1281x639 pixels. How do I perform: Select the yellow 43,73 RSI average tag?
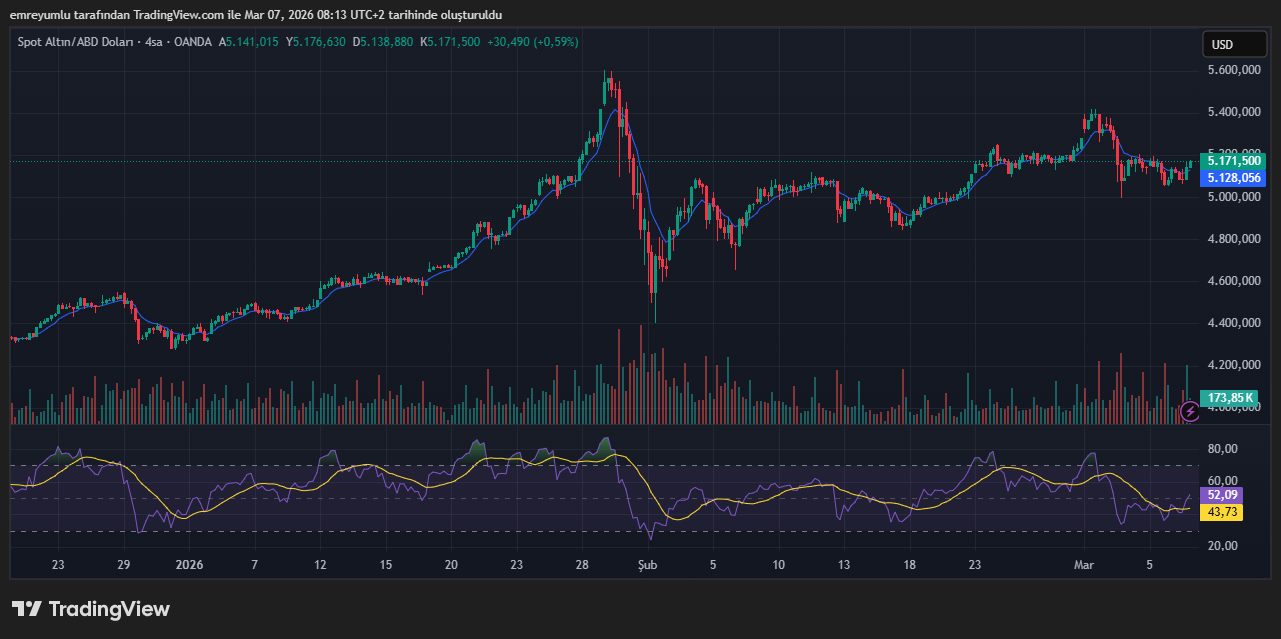click(x=1224, y=512)
